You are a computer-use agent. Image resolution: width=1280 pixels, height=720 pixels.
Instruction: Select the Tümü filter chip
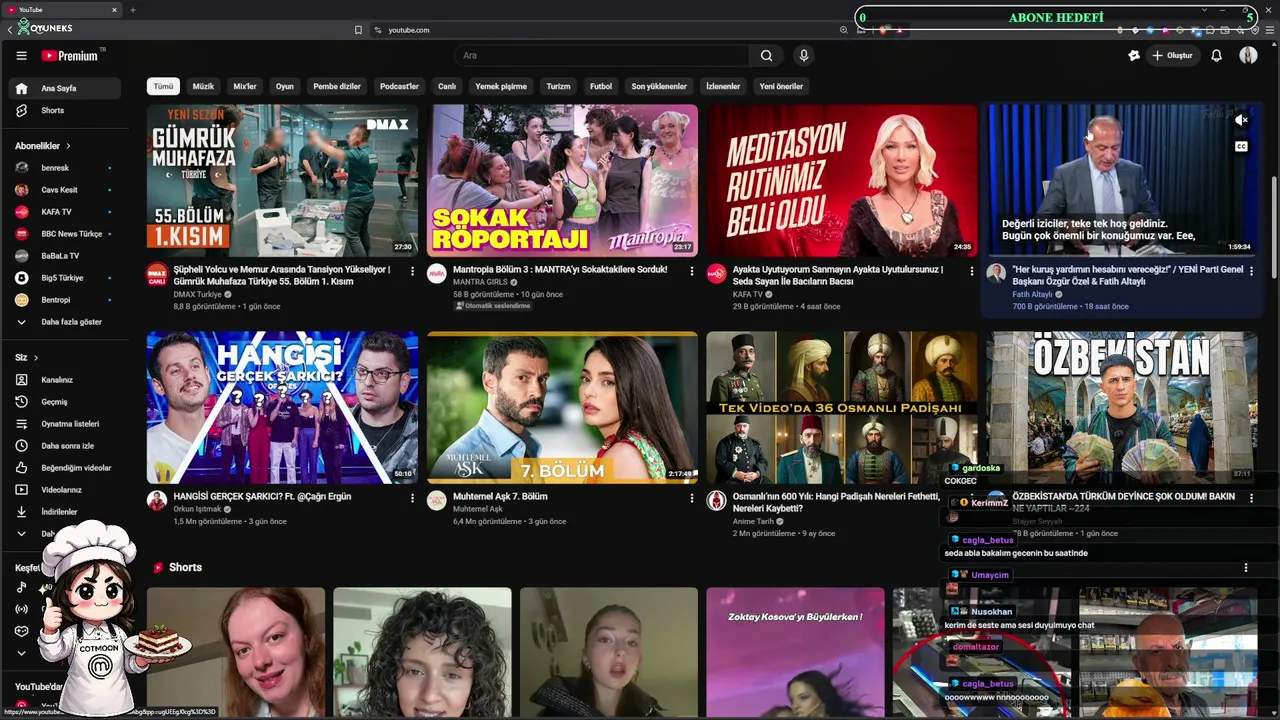tap(163, 86)
